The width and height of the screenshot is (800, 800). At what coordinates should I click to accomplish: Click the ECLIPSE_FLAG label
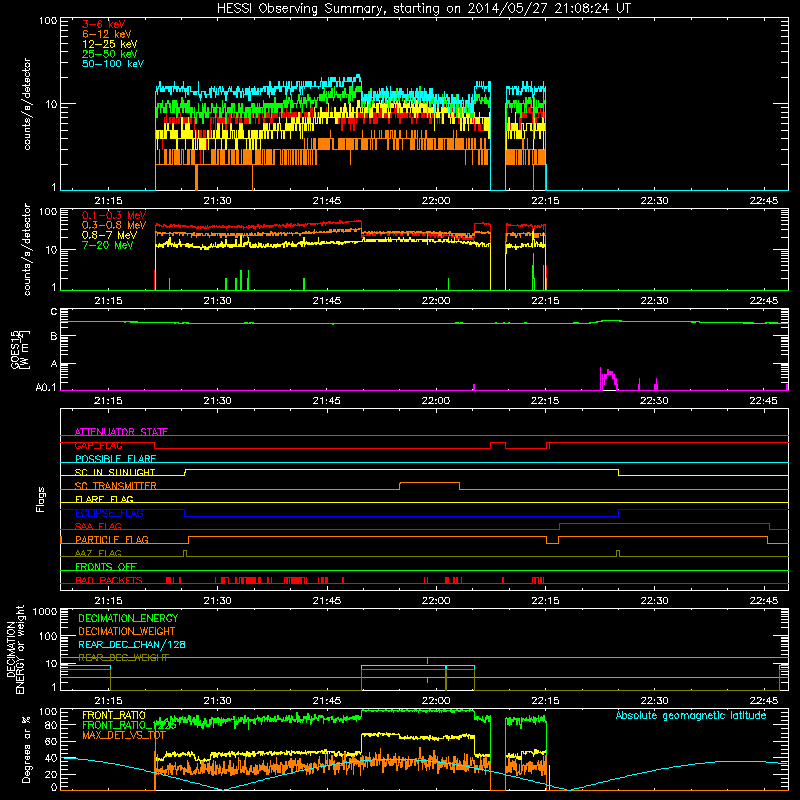(109, 513)
